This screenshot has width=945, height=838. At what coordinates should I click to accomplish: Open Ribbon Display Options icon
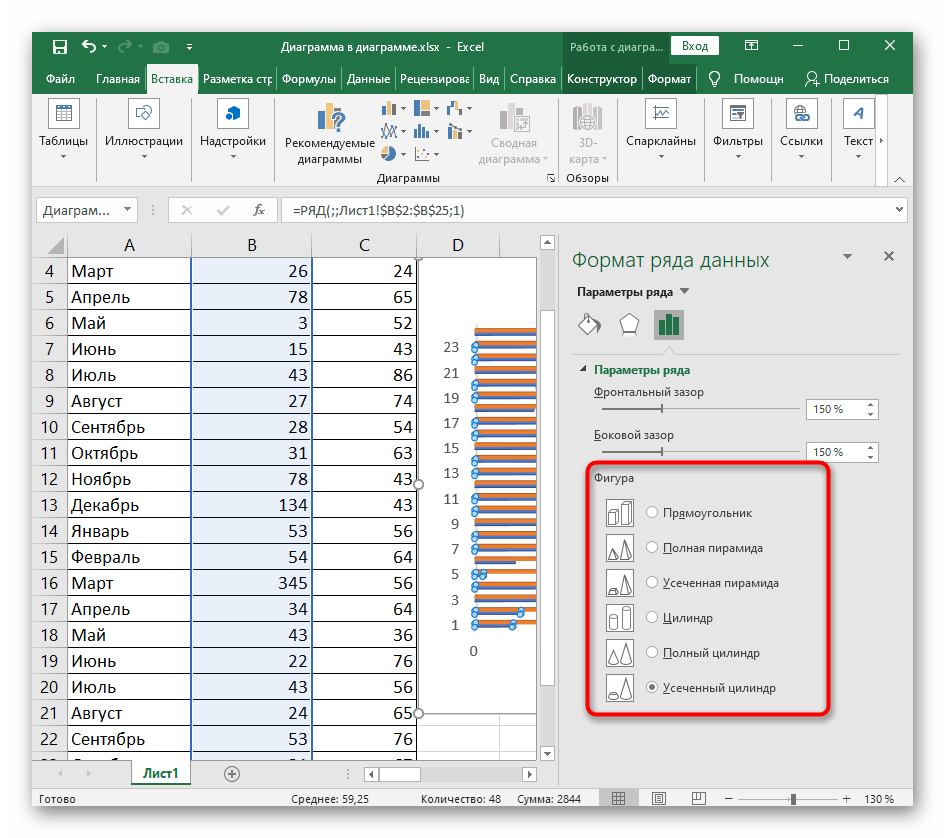751,46
